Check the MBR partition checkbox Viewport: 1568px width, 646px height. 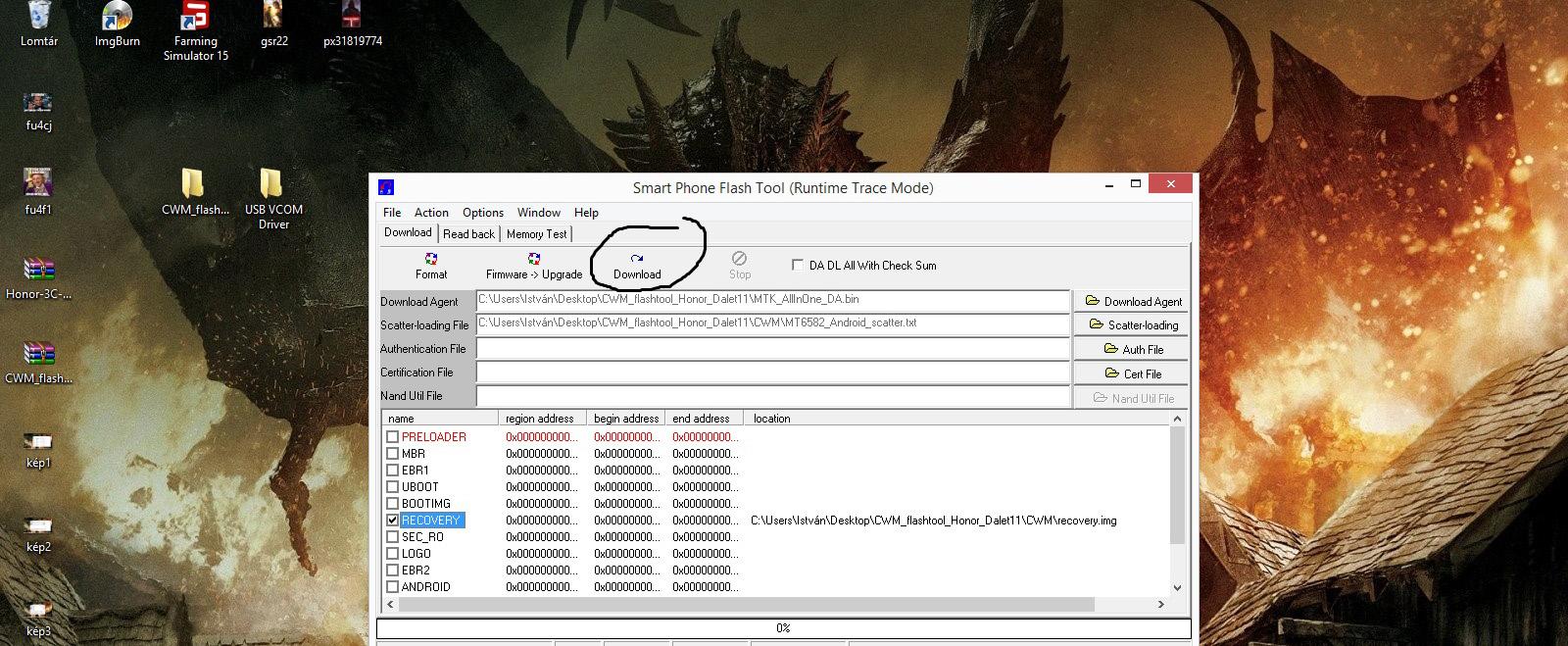tap(393, 454)
